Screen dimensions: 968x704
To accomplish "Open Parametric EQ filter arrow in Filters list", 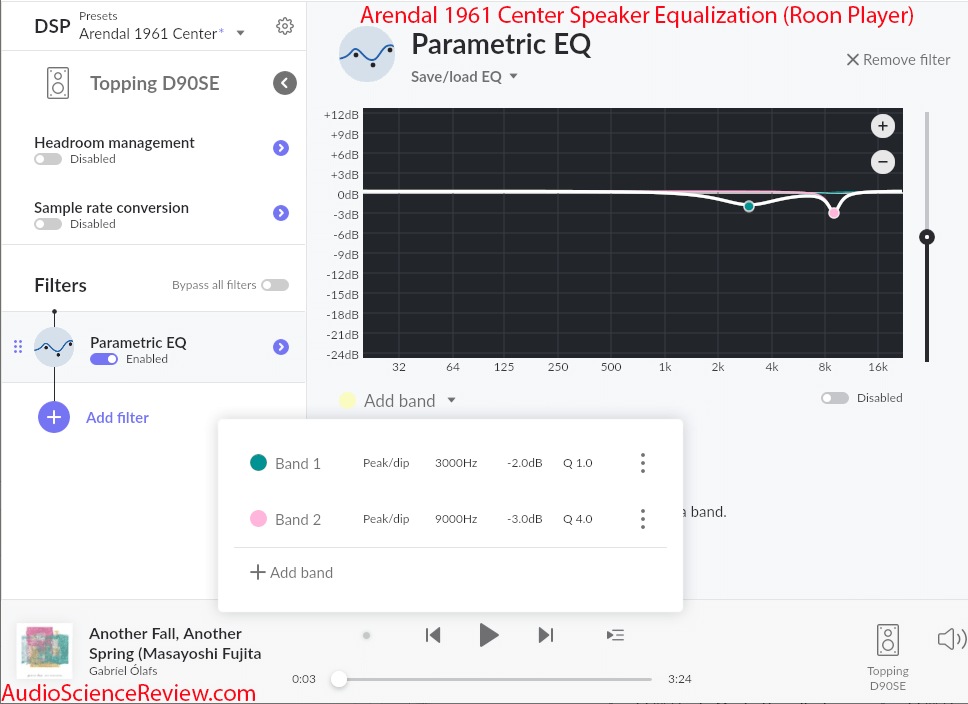I will 281,347.
